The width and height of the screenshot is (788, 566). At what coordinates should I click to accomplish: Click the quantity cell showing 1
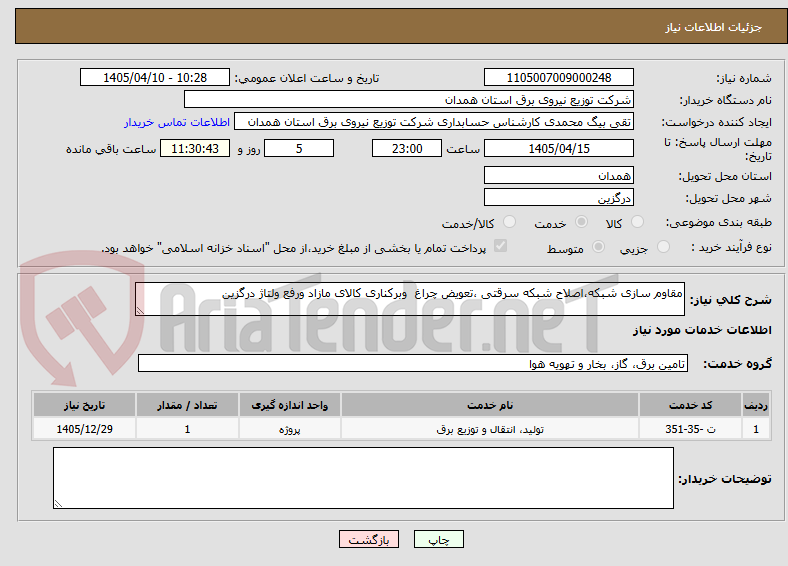click(187, 429)
